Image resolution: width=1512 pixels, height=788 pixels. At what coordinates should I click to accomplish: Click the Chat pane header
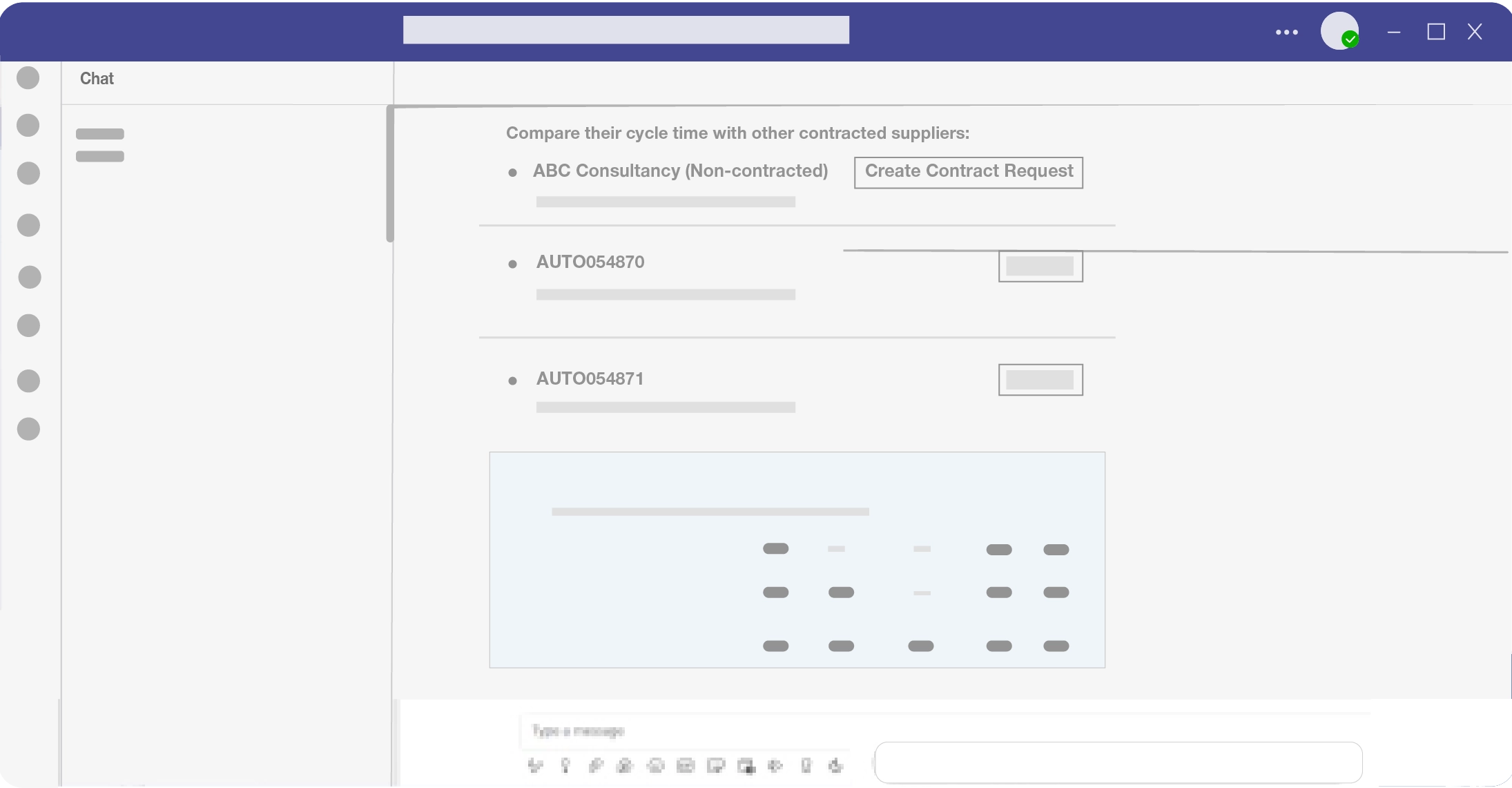(x=97, y=79)
